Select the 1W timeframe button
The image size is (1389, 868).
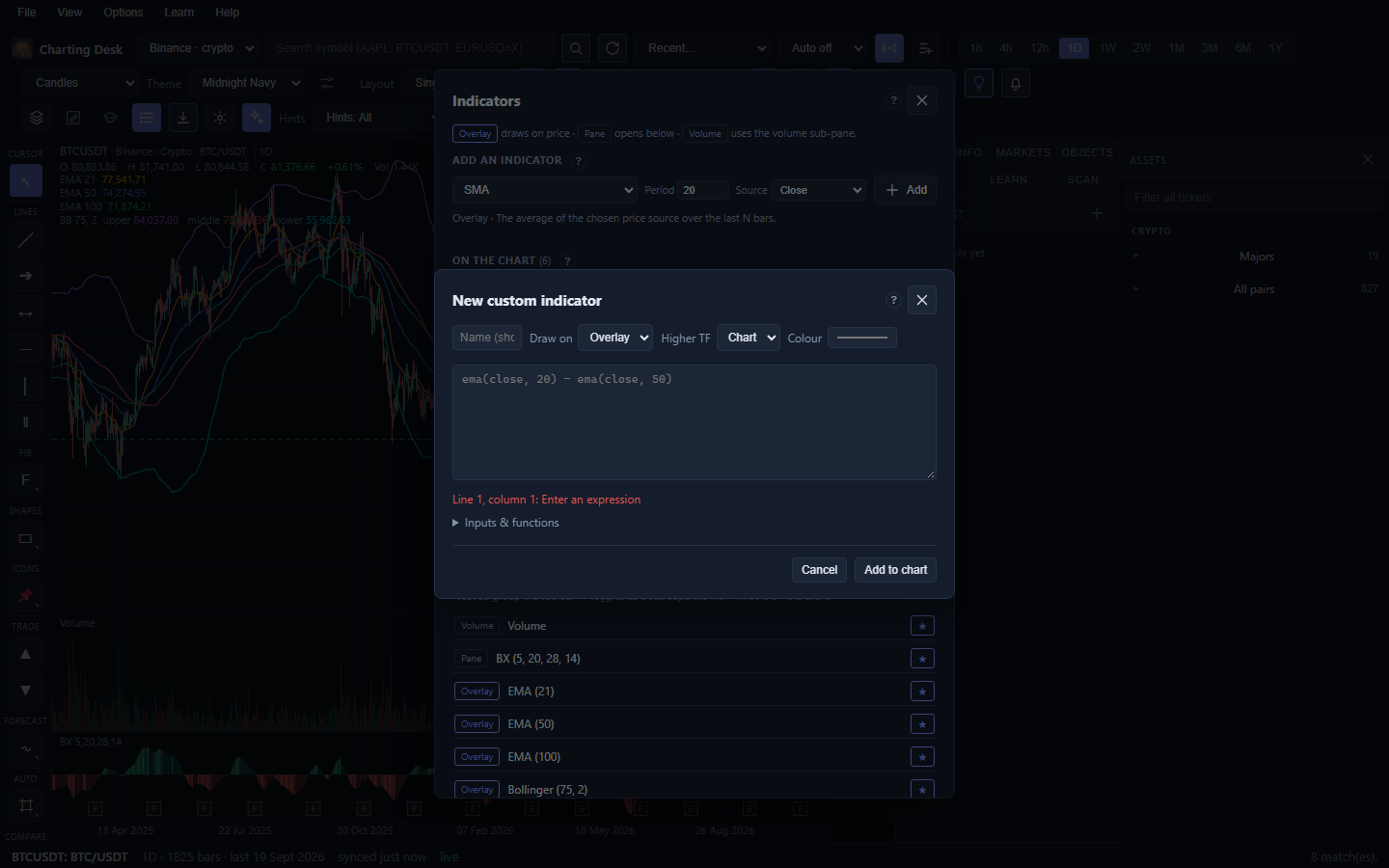[1107, 48]
